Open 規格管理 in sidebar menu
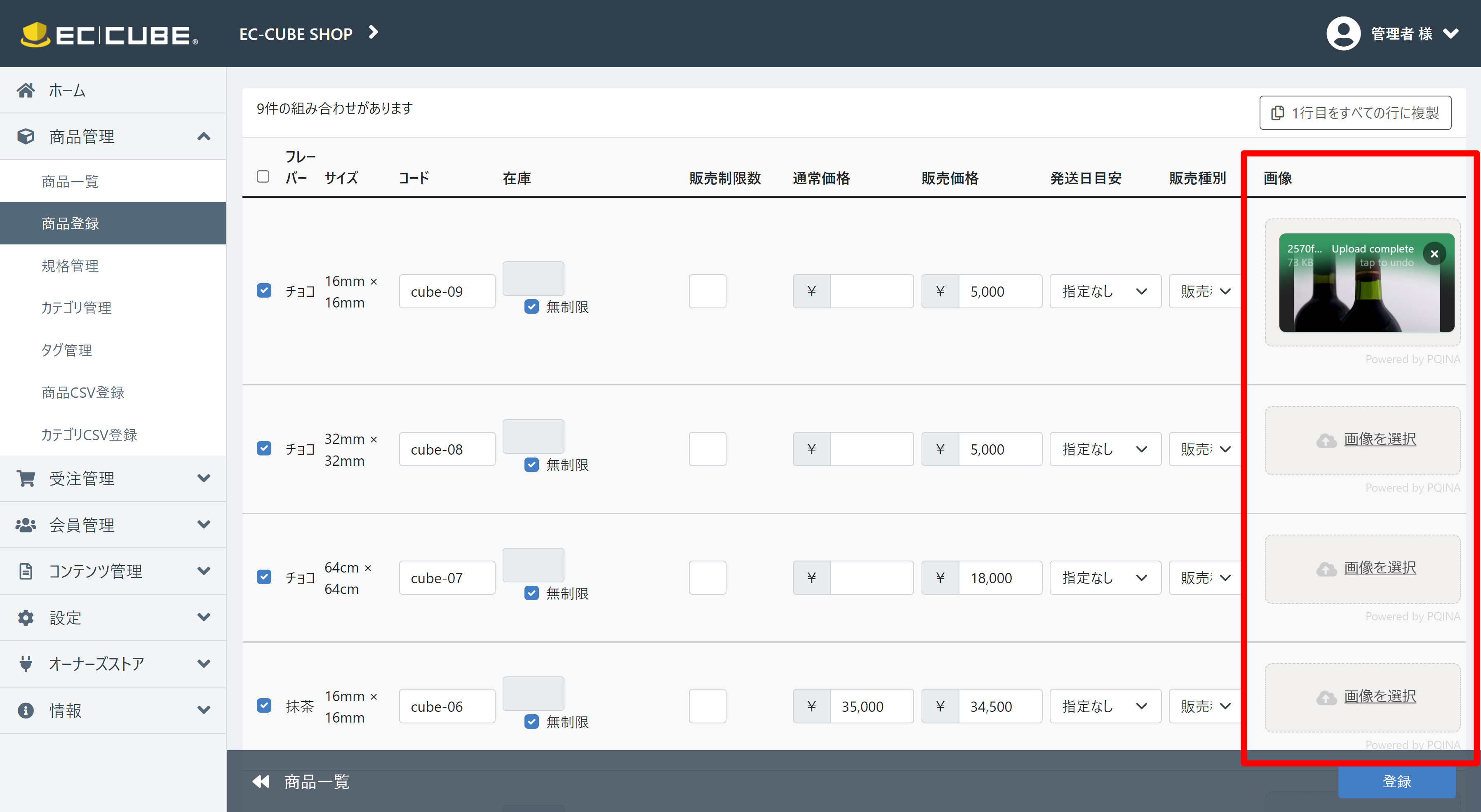Image resolution: width=1481 pixels, height=812 pixels. (70, 265)
